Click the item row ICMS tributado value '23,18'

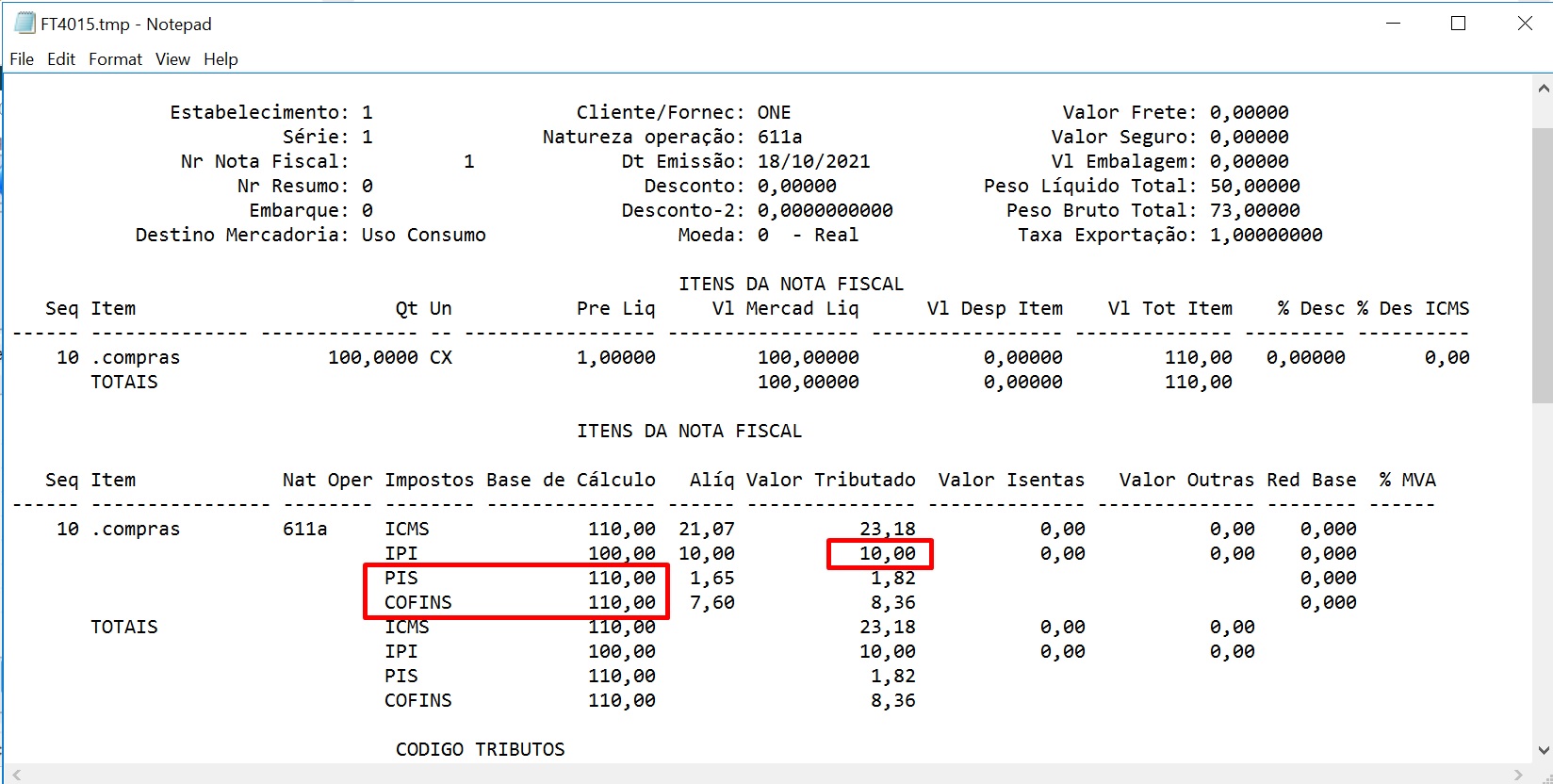click(x=887, y=529)
